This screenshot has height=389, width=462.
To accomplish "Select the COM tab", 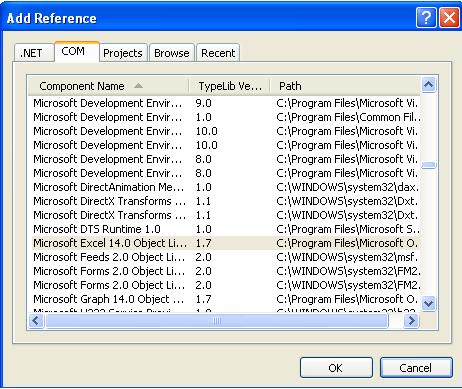I will click(77, 51).
